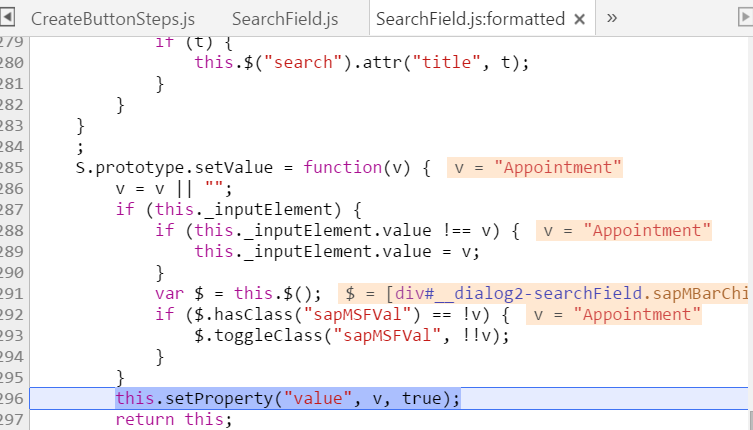Toggle debugger sidebar with right arrow icon
Image resolution: width=753 pixels, height=430 pixels.
pyautogui.click(x=745, y=18)
